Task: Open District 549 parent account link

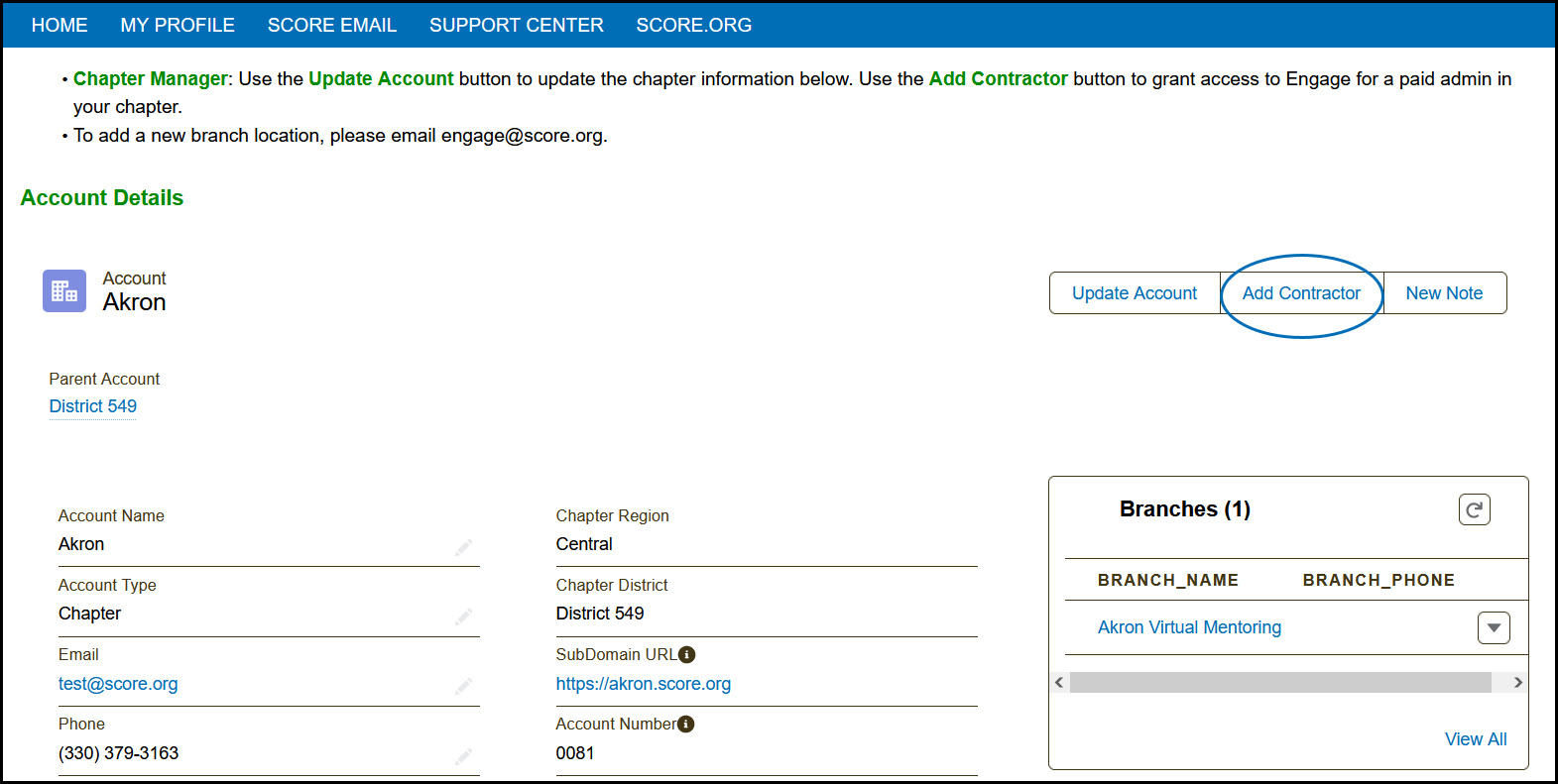Action: (93, 406)
